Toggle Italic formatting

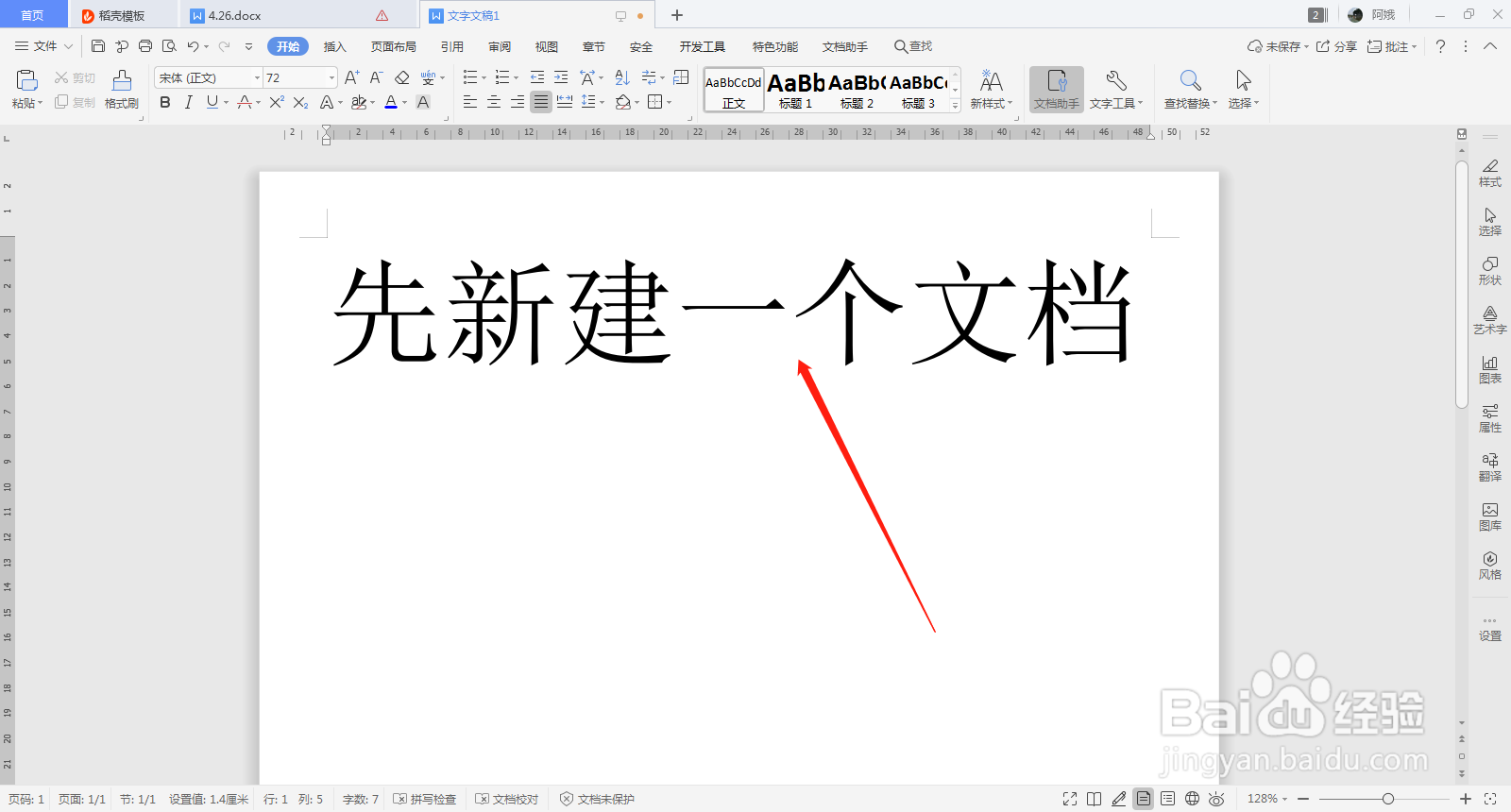tap(189, 102)
